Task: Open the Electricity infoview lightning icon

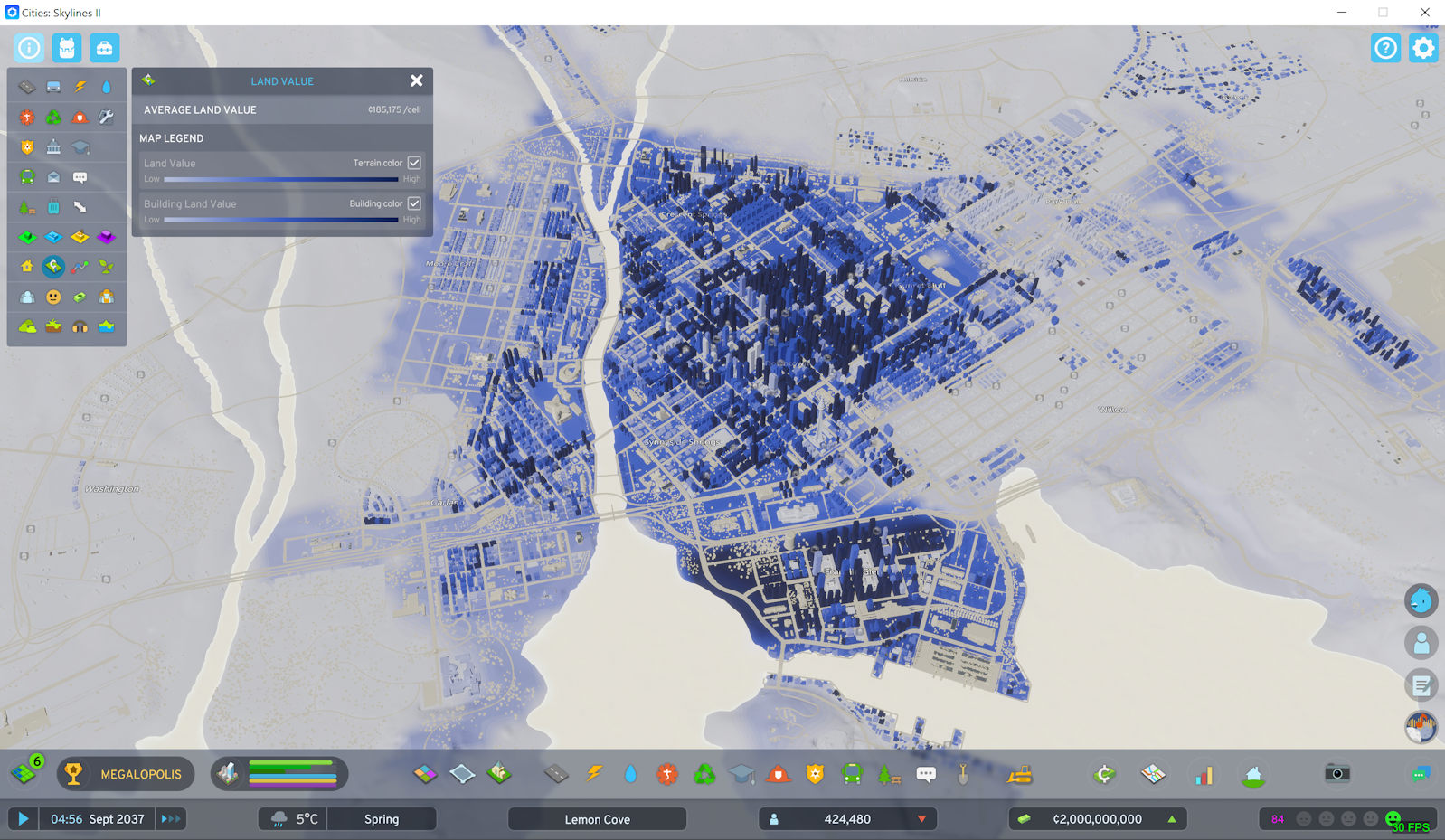Action: (x=80, y=87)
